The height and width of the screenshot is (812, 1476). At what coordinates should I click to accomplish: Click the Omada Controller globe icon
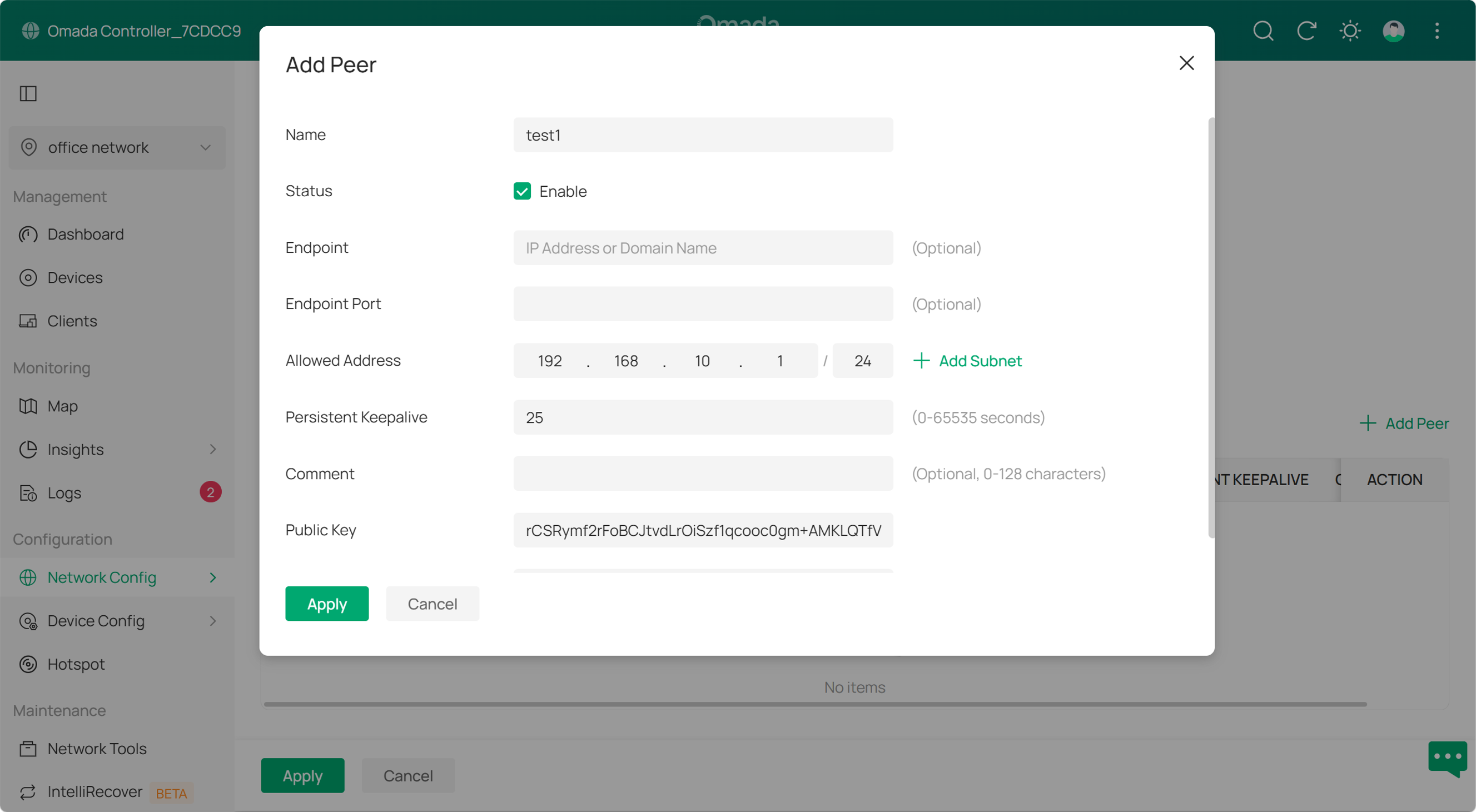coord(31,31)
